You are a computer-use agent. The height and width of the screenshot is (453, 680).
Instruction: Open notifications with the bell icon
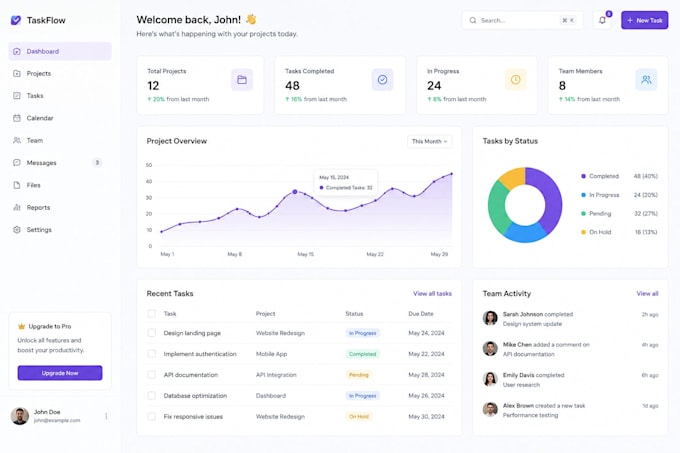pos(602,20)
